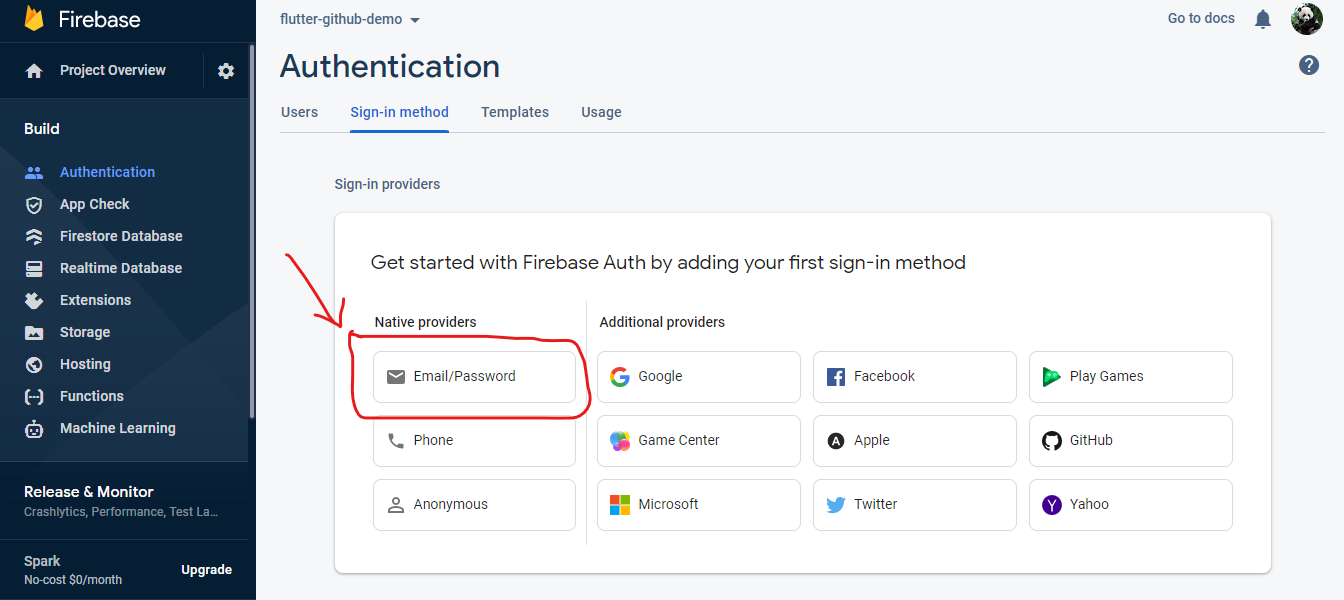Click the Machine Learning robot icon
1344x600 pixels.
pyautogui.click(x=34, y=429)
